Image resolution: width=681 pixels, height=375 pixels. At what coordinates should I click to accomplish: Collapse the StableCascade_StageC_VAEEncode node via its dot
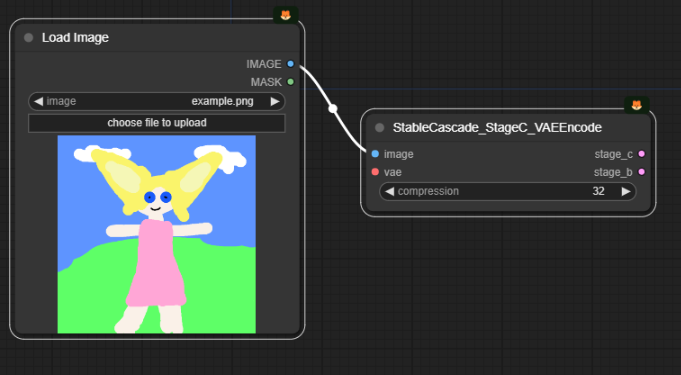[x=380, y=128]
